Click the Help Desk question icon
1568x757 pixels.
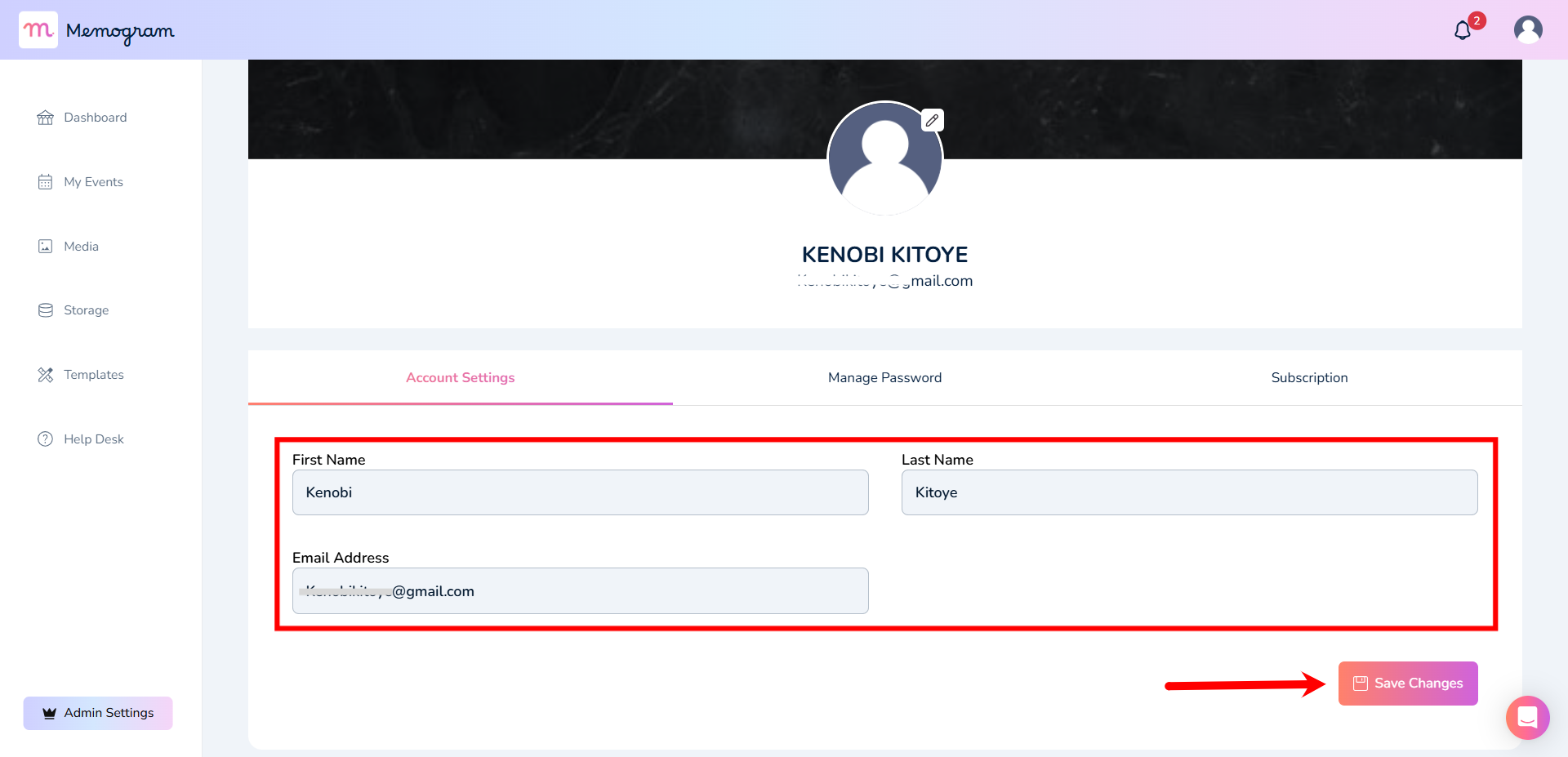[x=46, y=439]
